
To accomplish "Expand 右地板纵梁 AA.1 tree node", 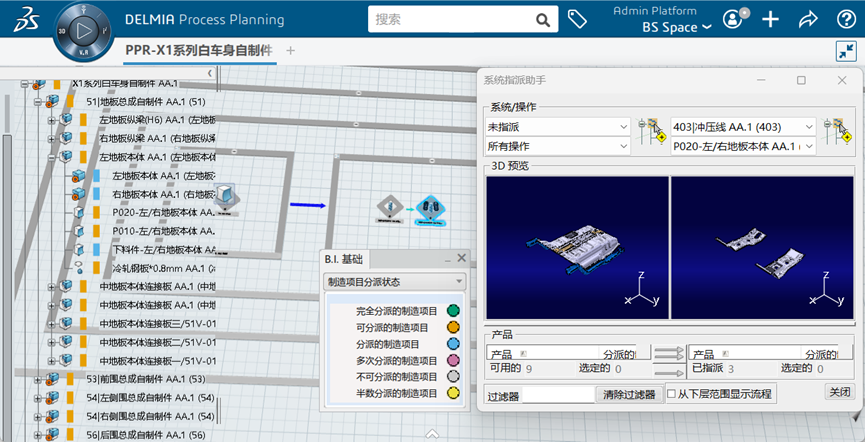I will (52, 137).
